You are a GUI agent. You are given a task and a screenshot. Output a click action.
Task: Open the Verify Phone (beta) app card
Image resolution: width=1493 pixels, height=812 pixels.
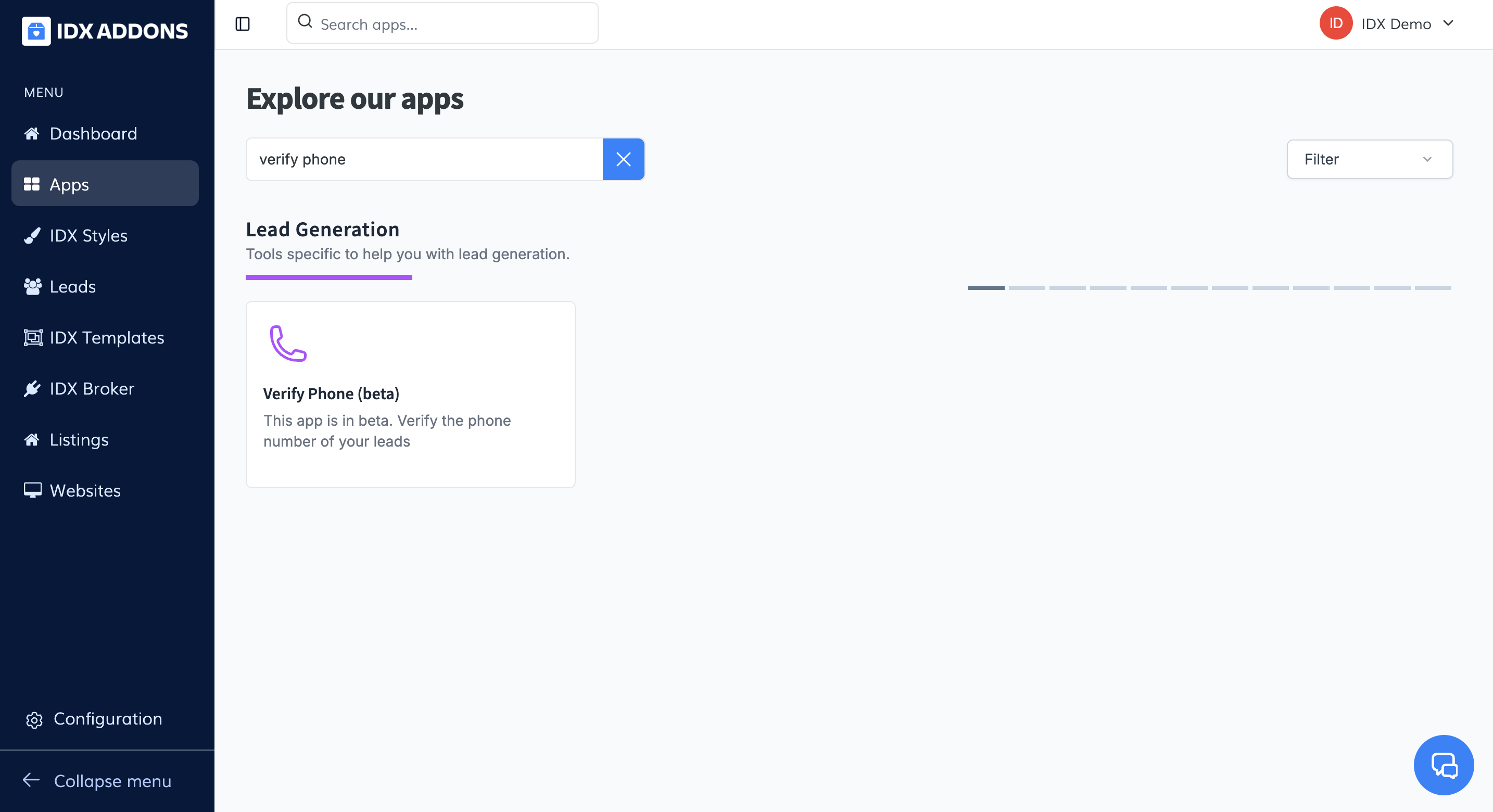point(410,394)
